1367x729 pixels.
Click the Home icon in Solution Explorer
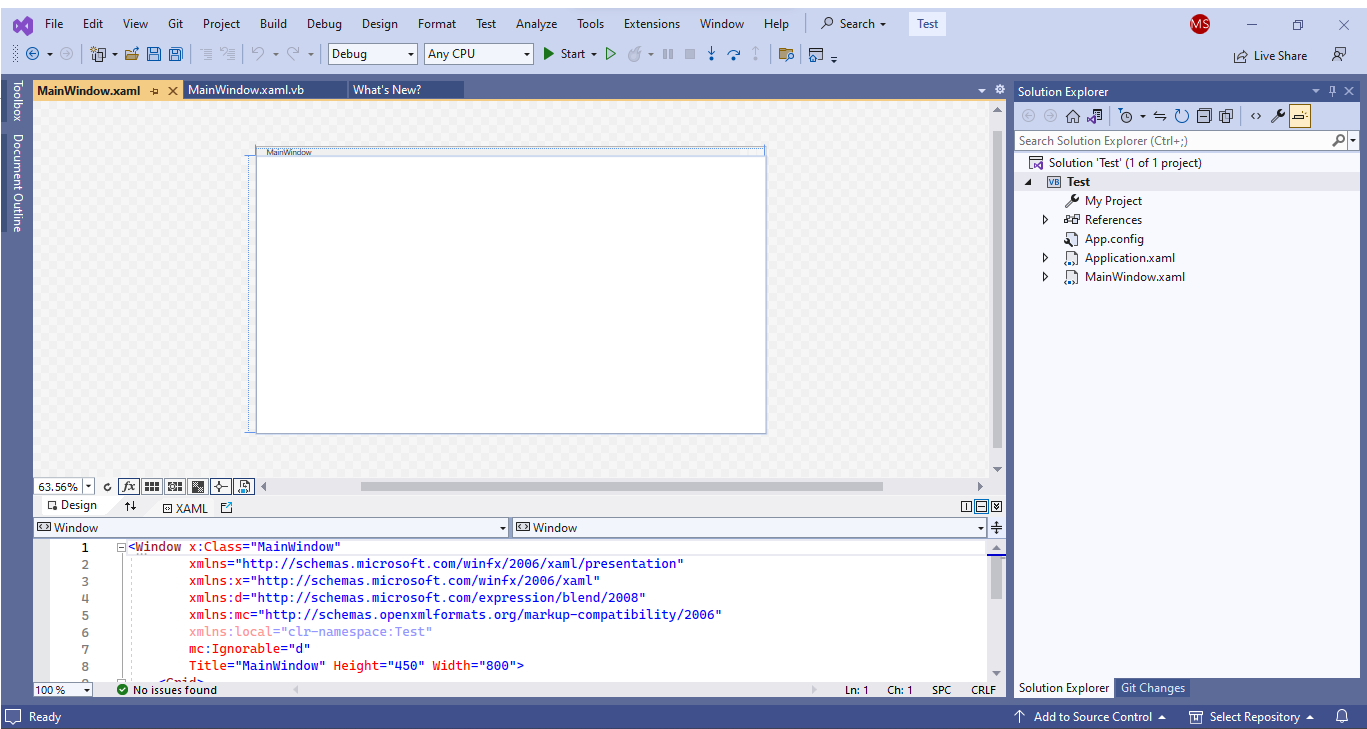click(x=1073, y=116)
